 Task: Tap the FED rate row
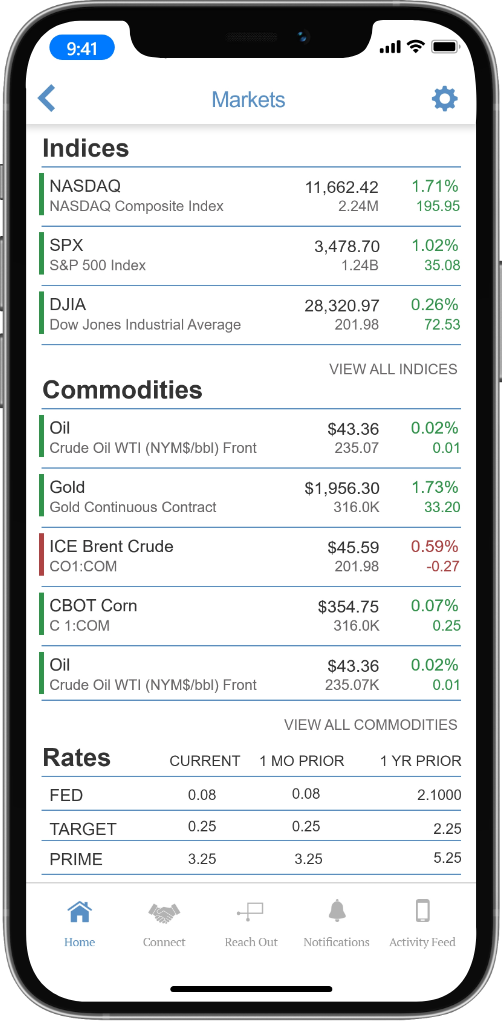pyautogui.click(x=251, y=794)
